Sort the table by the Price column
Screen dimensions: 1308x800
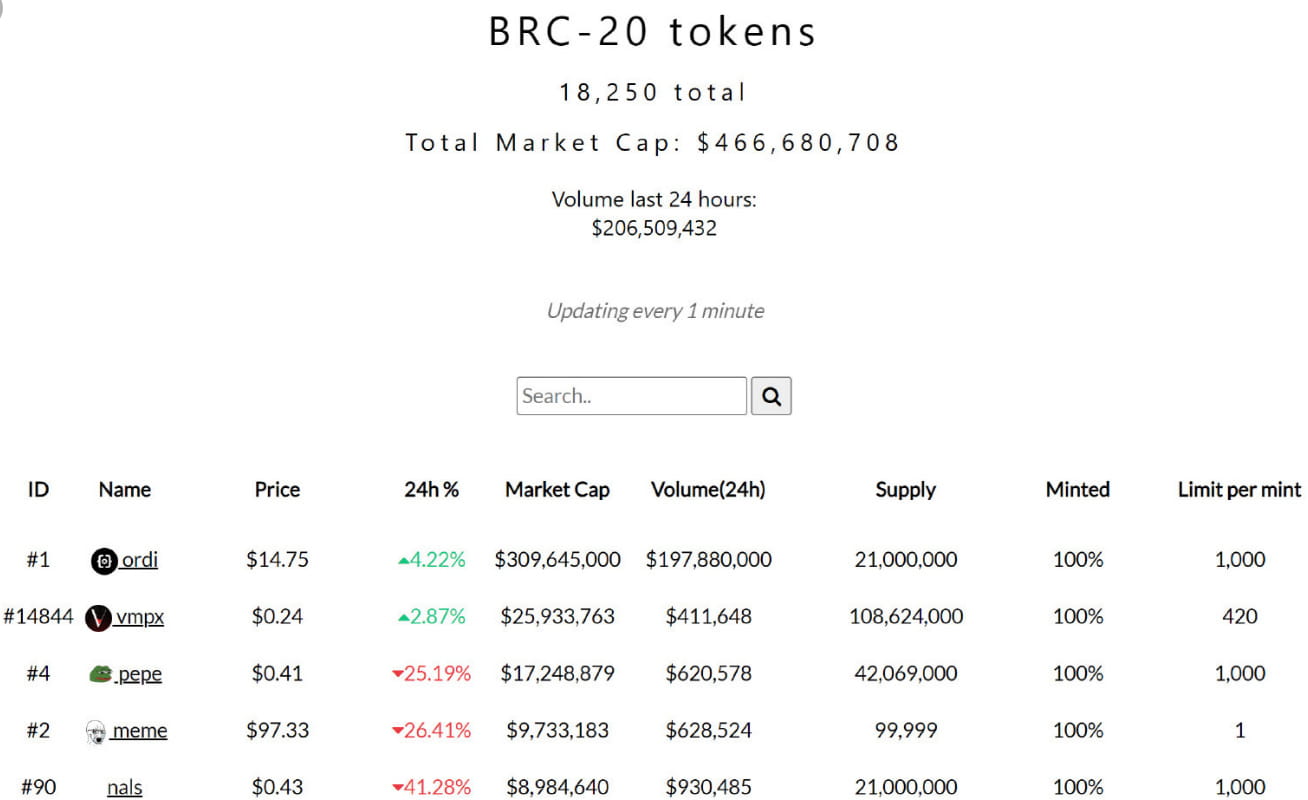click(x=276, y=489)
